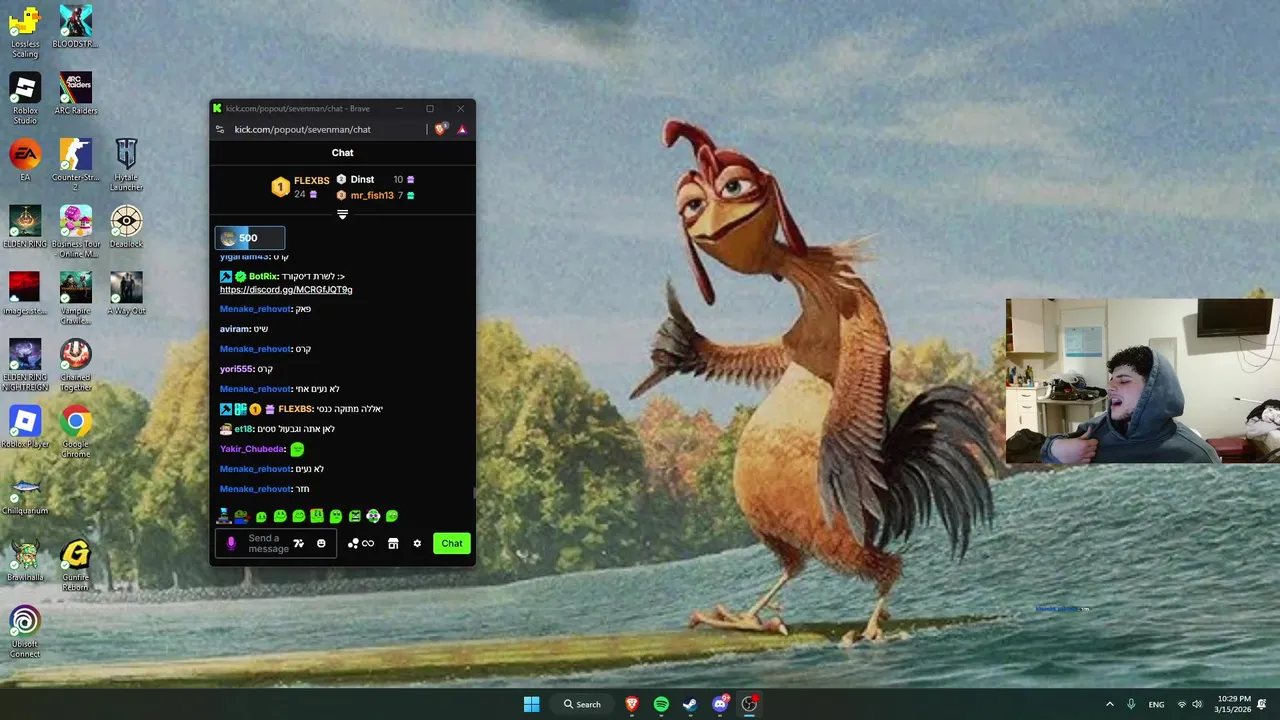Click the red-eyed clown quick emote
The width and height of the screenshot is (1280, 720).
(373, 516)
